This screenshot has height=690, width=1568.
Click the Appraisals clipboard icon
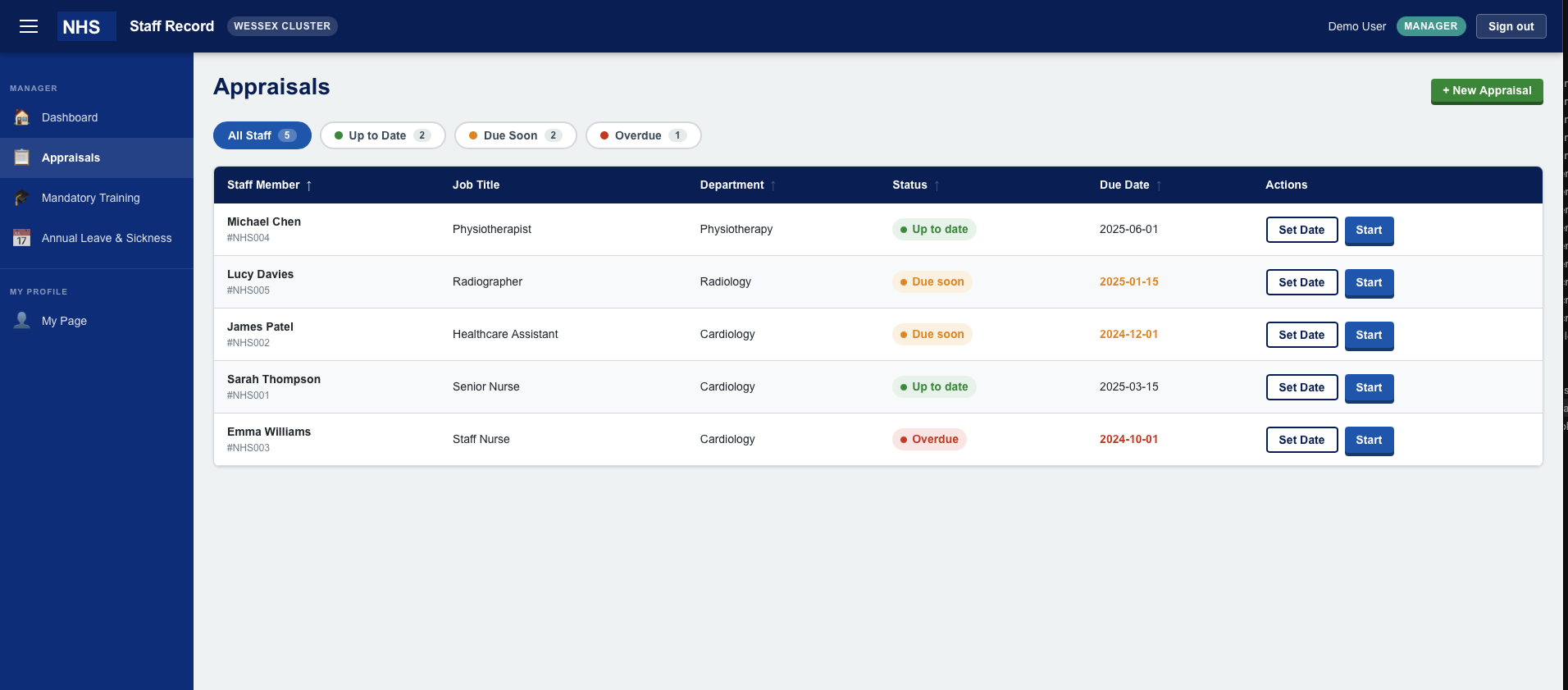(x=22, y=158)
